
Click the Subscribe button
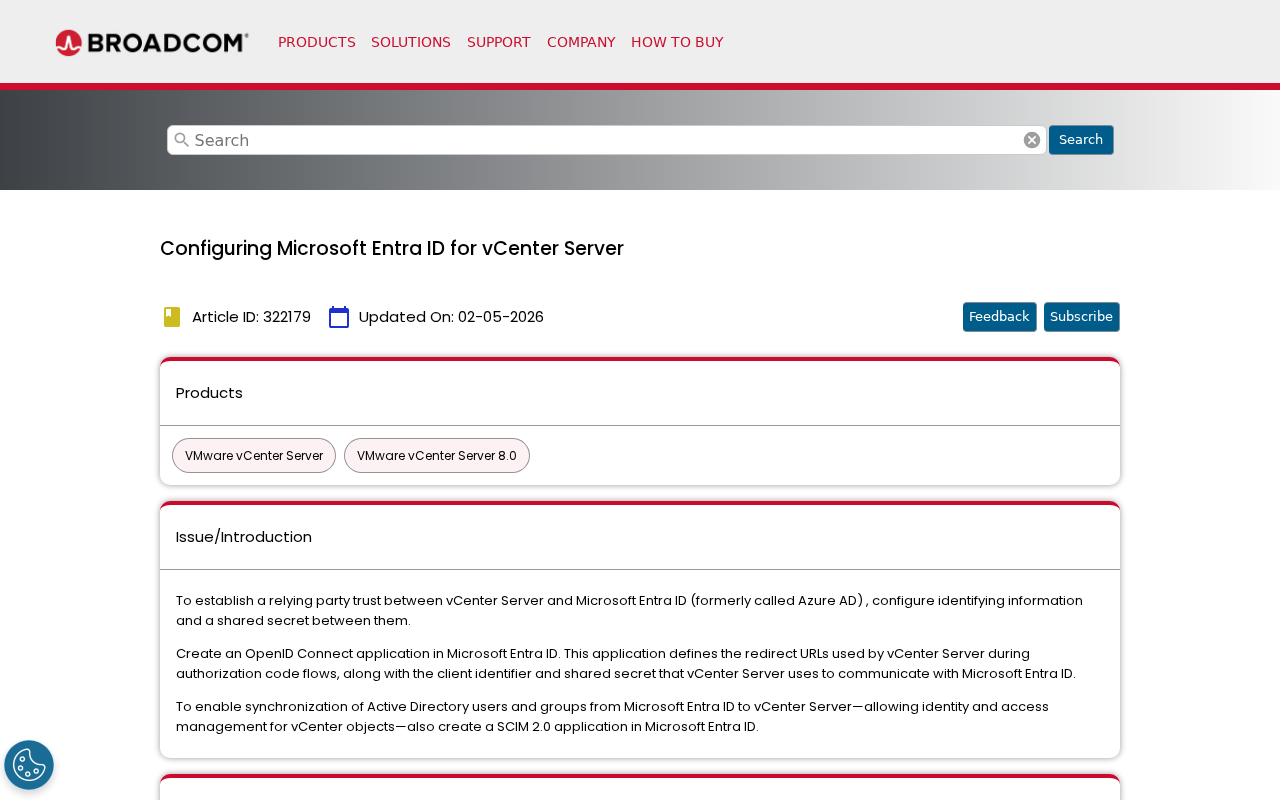(1081, 316)
